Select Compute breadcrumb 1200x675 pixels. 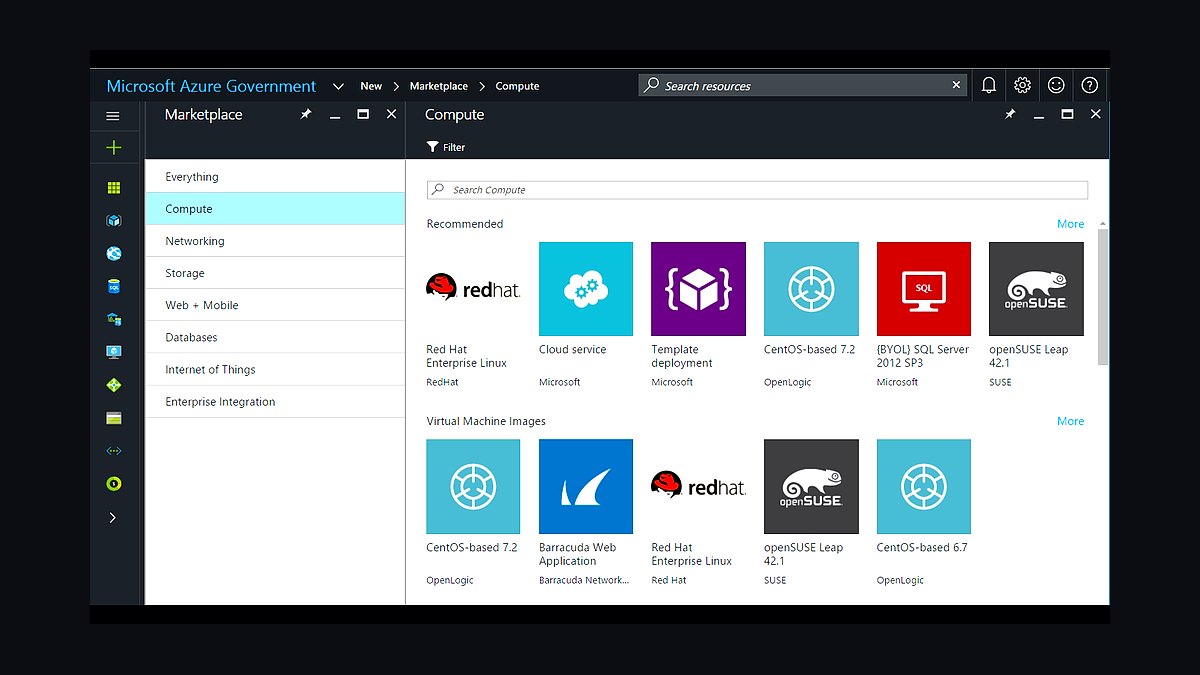click(517, 86)
